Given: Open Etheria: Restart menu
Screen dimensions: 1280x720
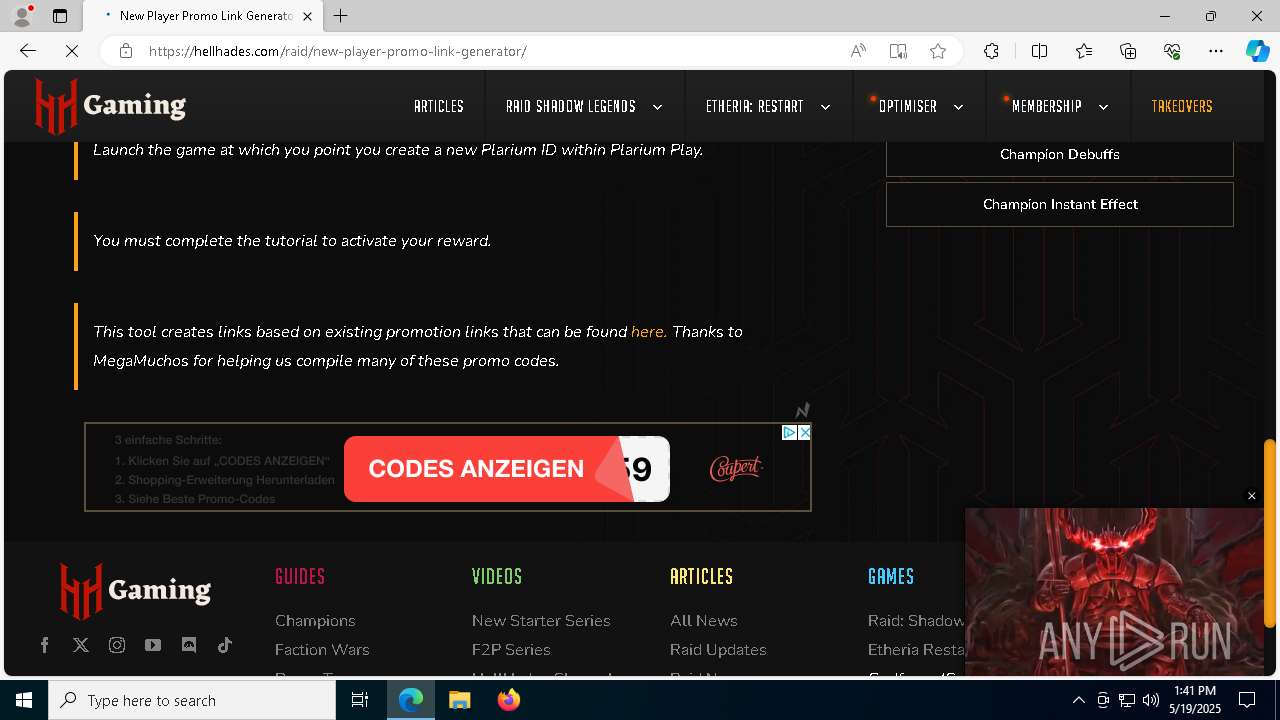Looking at the screenshot, I should 754,106.
